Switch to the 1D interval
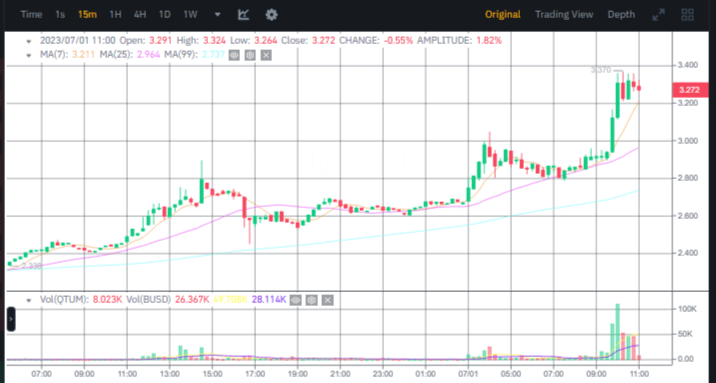The image size is (716, 383). pos(164,15)
